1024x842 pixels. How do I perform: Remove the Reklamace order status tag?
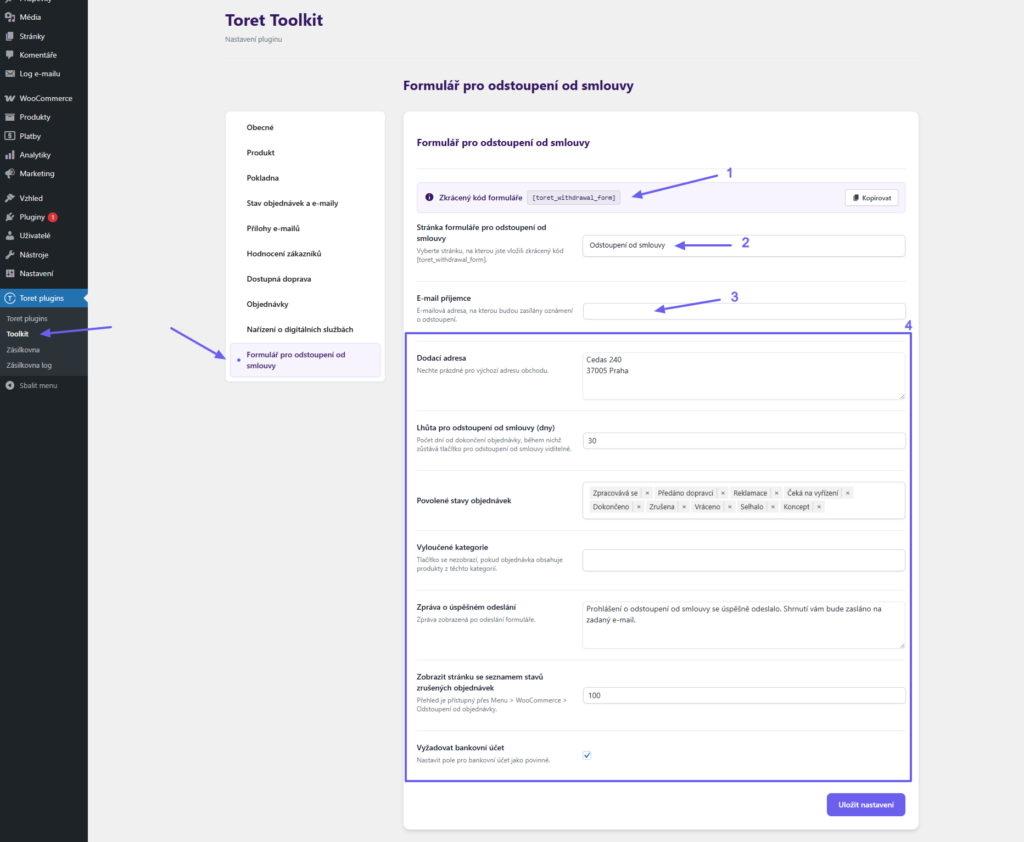(775, 494)
